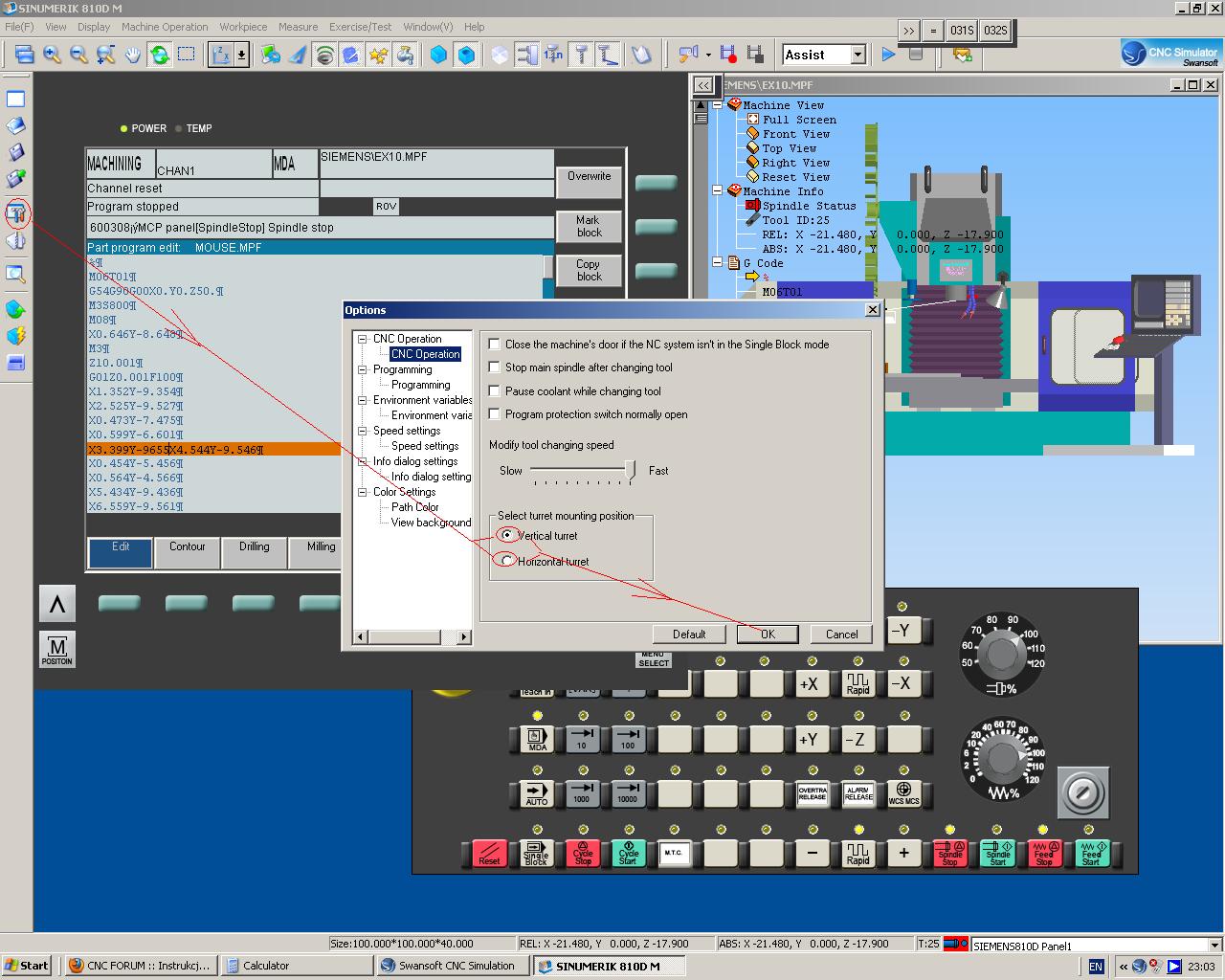1225x980 pixels.
Task: Click the tool management icon in left sidebar
Action: 15,212
